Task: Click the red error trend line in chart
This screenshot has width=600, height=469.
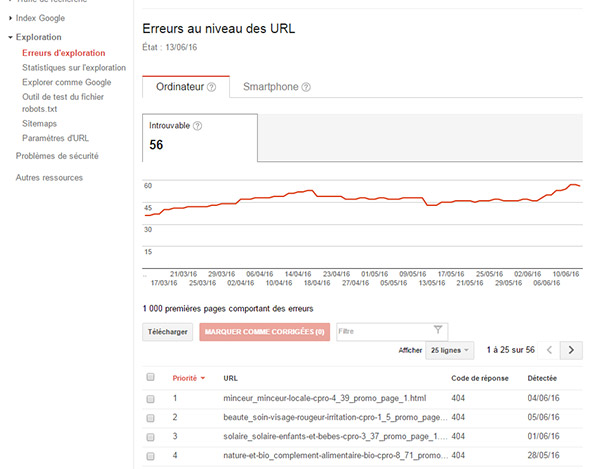Action: [x=362, y=199]
